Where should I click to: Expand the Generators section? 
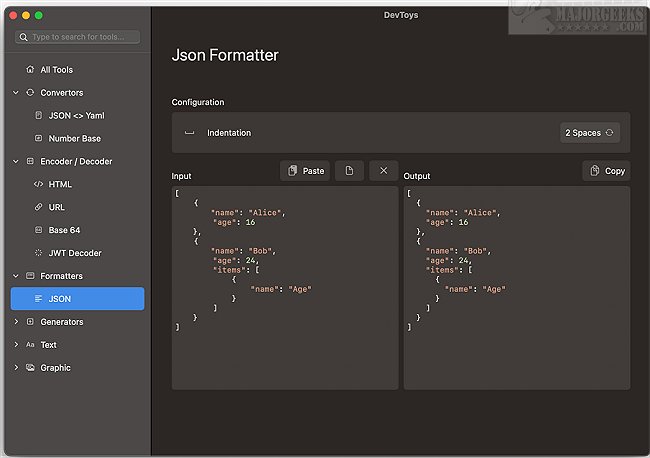click(x=16, y=322)
